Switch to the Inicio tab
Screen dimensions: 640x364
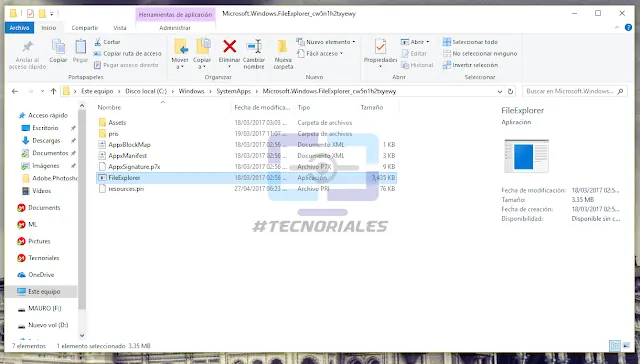[49, 28]
